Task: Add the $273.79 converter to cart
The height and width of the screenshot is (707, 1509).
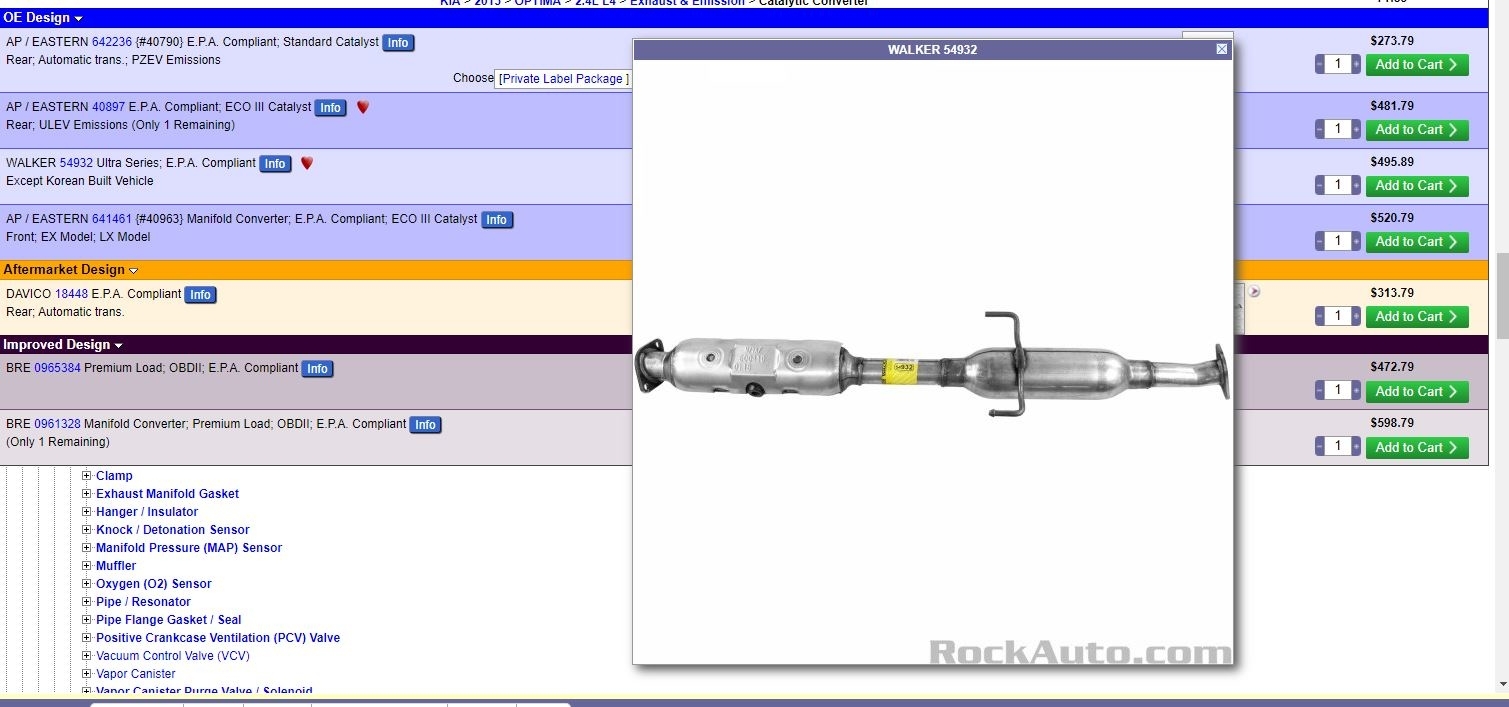Action: [x=1417, y=64]
